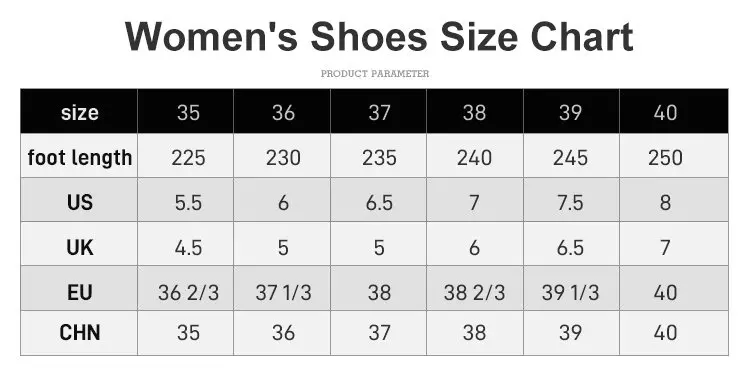Viewport: 750px width, 371px height.
Task: Click foot length value 225
Action: tap(186, 156)
